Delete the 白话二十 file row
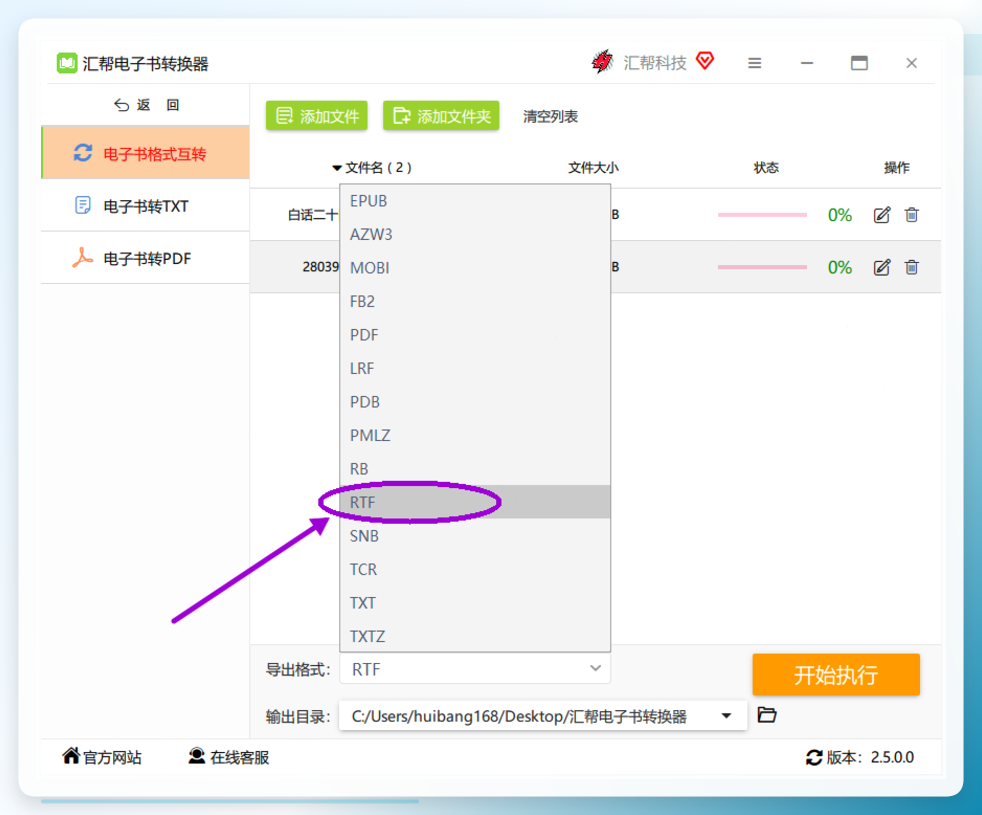The image size is (982, 815). point(912,215)
